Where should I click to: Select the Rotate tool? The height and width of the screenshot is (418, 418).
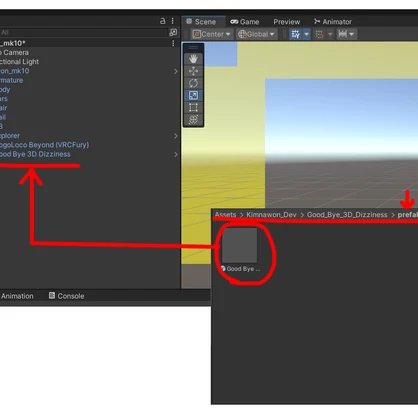pos(193,83)
